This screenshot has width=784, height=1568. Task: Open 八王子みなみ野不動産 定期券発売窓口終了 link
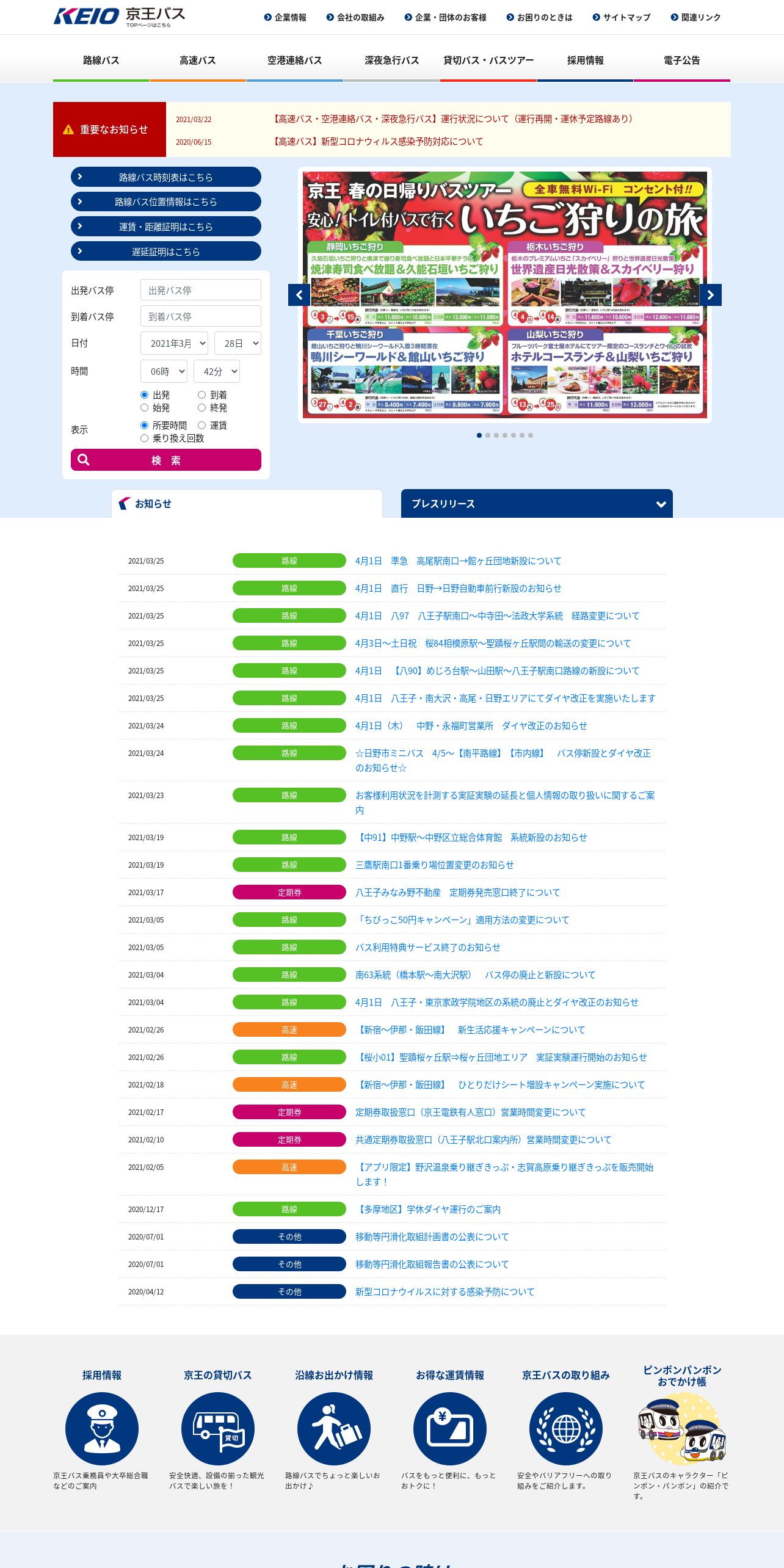click(x=458, y=892)
